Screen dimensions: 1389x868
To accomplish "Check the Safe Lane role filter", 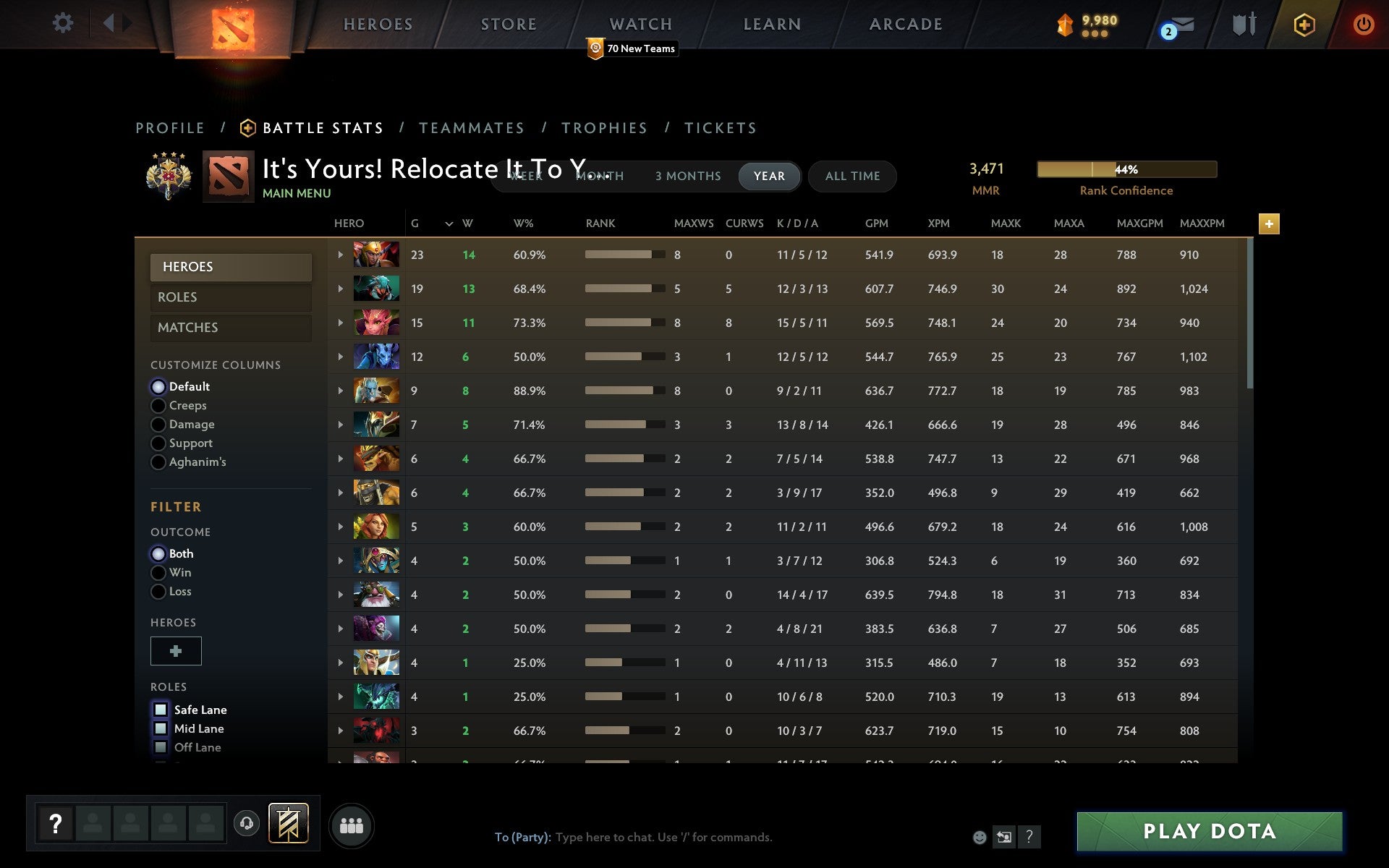I will pyautogui.click(x=161, y=710).
